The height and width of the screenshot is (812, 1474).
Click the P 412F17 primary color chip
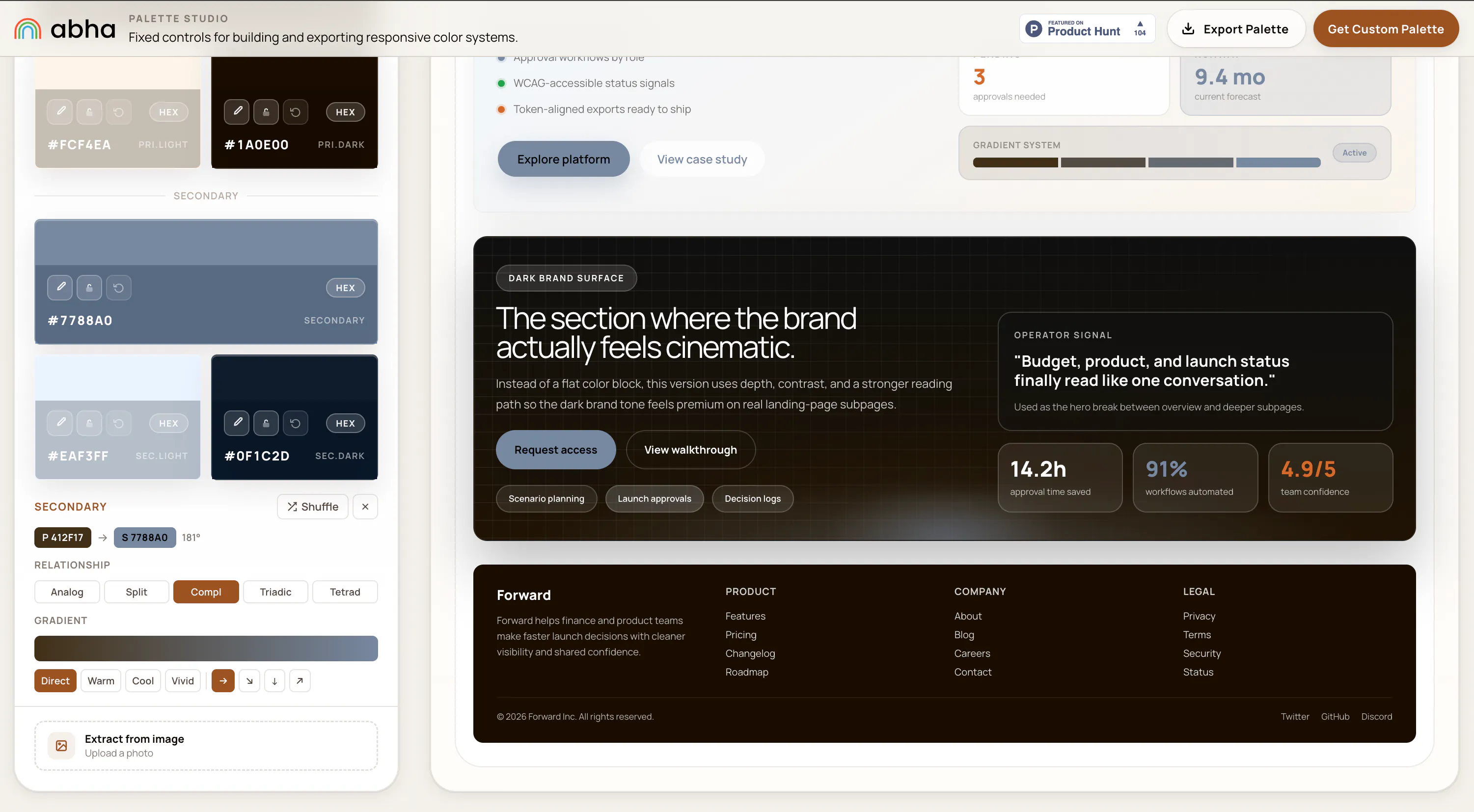[62, 538]
